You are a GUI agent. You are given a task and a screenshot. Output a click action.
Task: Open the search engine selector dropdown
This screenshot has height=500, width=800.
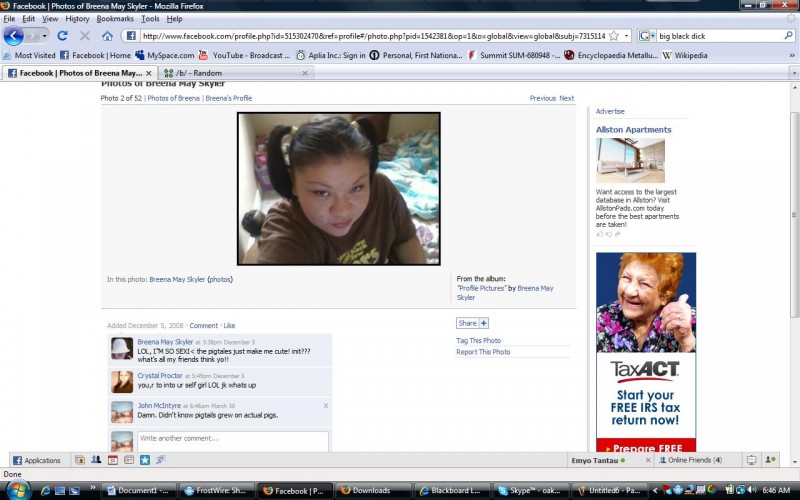[x=647, y=36]
